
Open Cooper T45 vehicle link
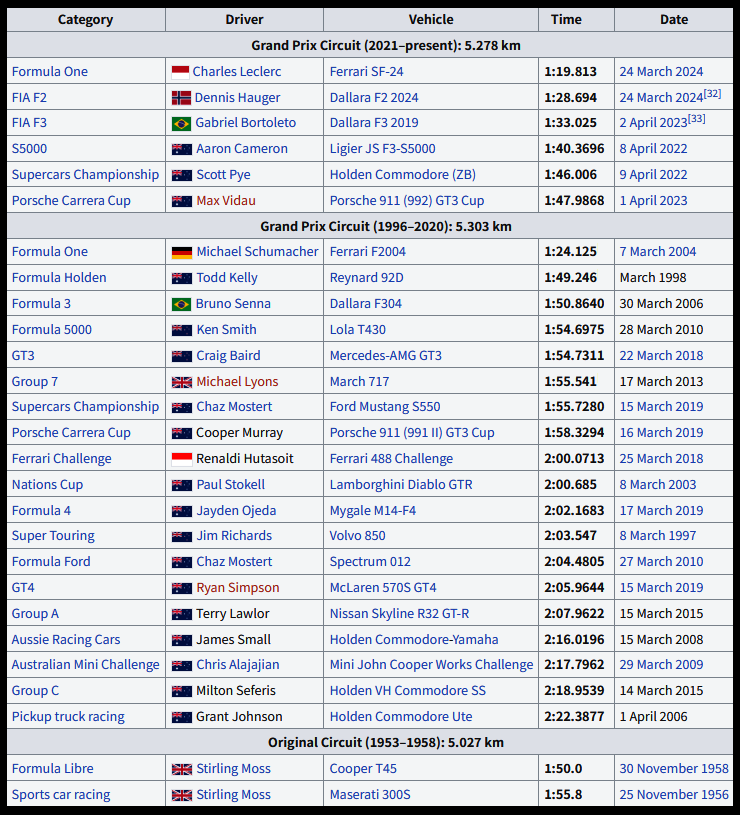point(363,768)
